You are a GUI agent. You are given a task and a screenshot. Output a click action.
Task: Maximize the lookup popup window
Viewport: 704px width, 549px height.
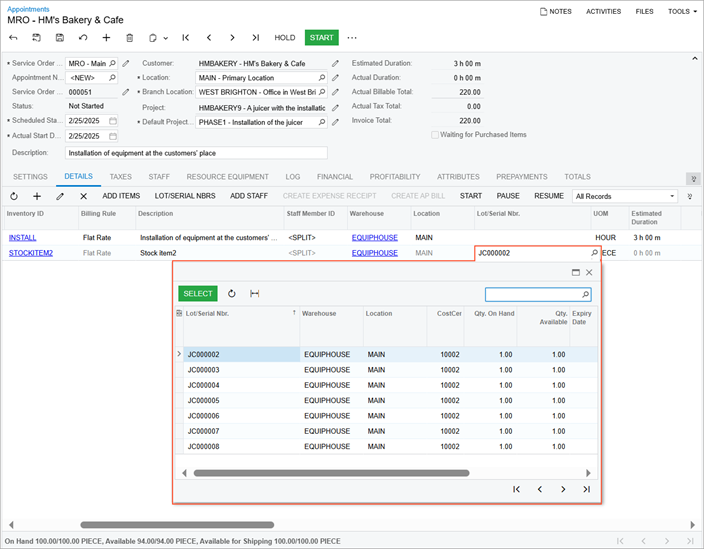pos(576,272)
